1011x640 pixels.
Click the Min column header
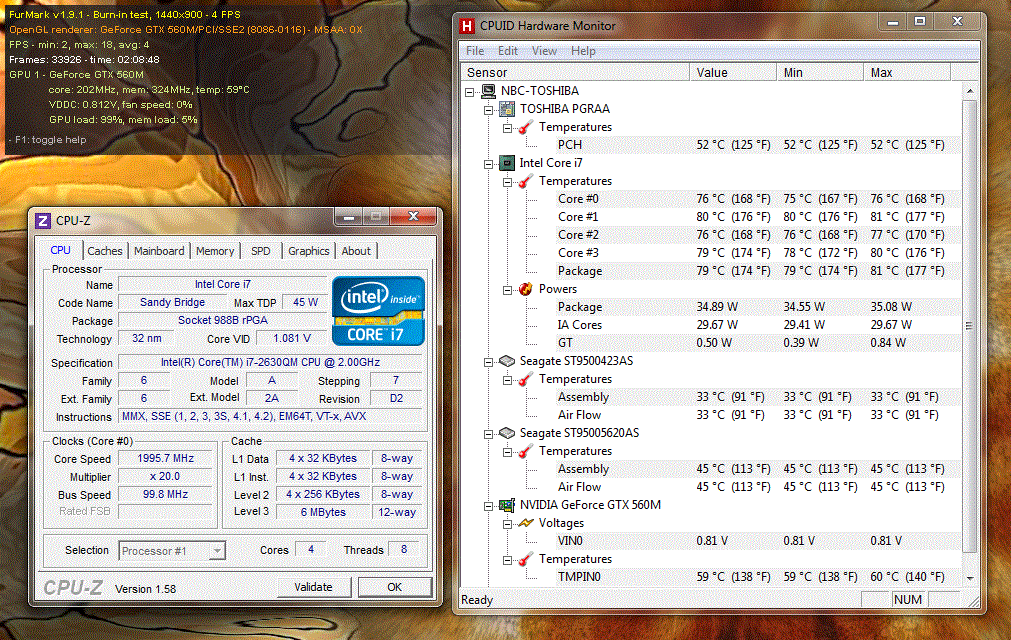click(820, 73)
